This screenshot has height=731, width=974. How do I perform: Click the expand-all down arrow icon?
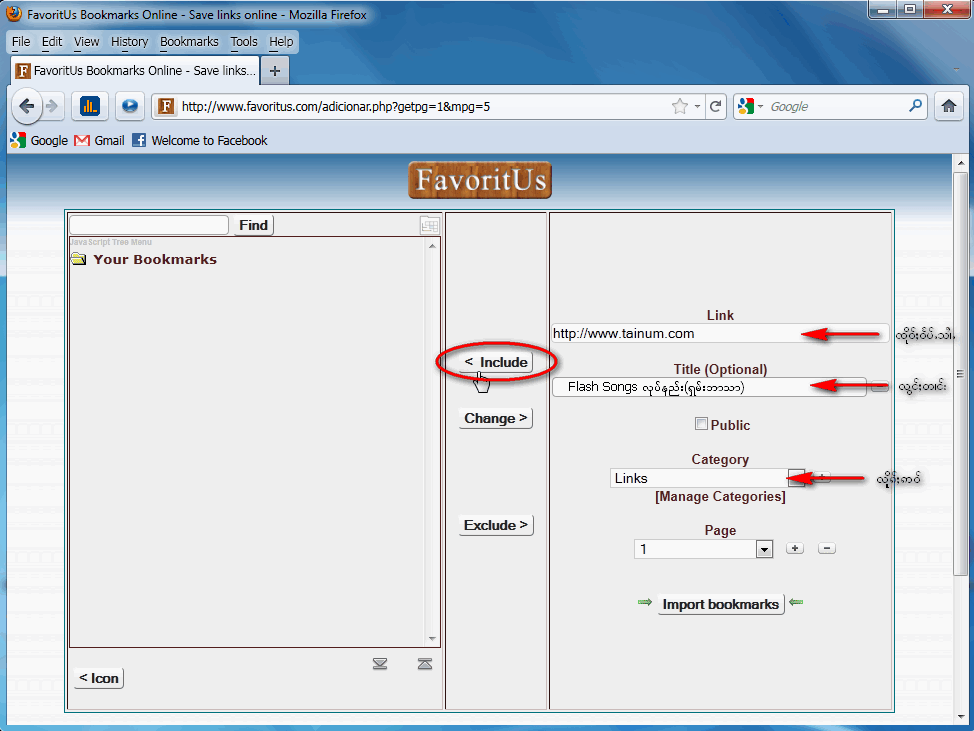(380, 664)
